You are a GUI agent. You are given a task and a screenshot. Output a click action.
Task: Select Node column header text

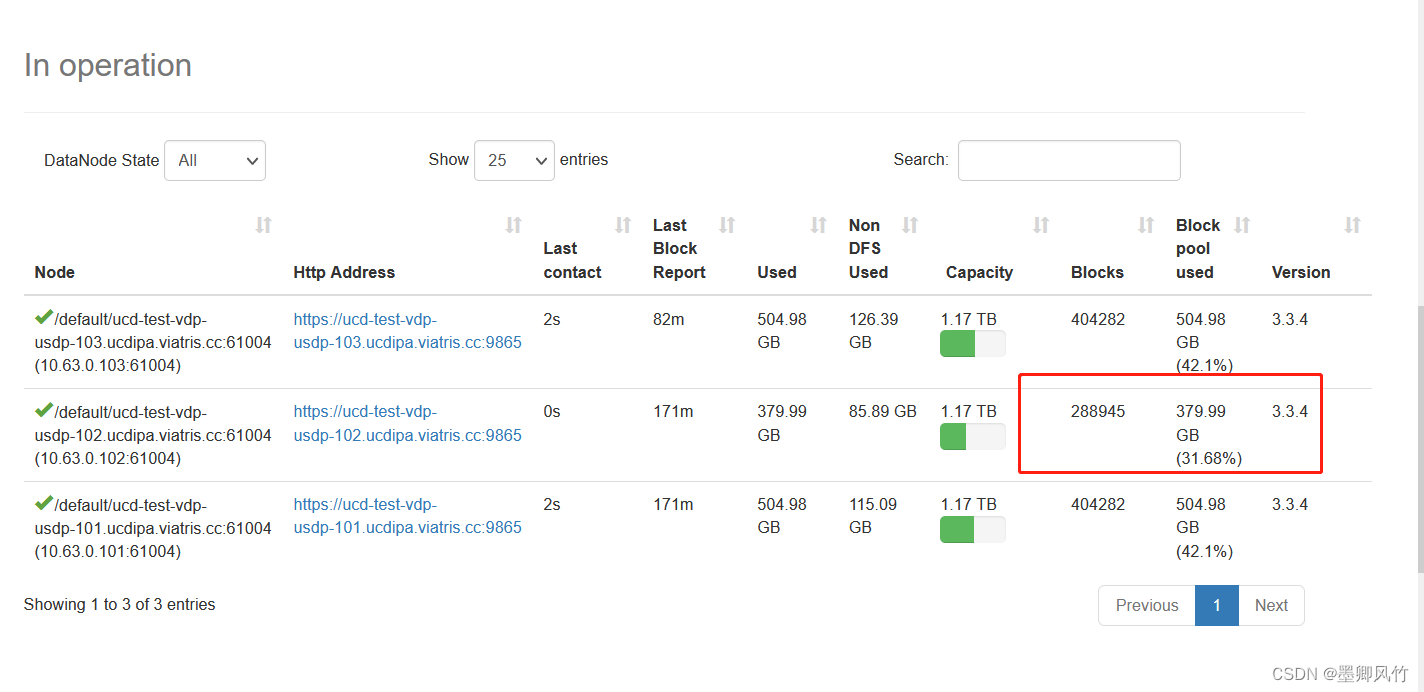55,272
